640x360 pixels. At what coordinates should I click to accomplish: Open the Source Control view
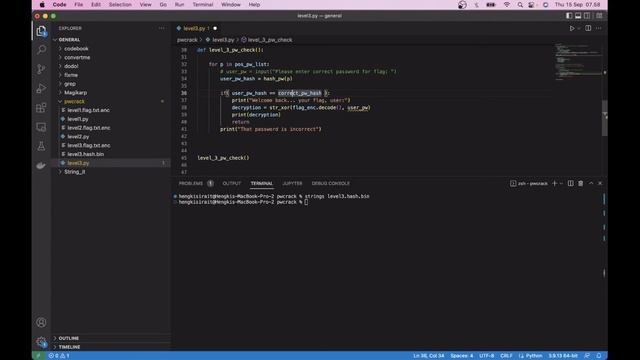(x=41, y=69)
